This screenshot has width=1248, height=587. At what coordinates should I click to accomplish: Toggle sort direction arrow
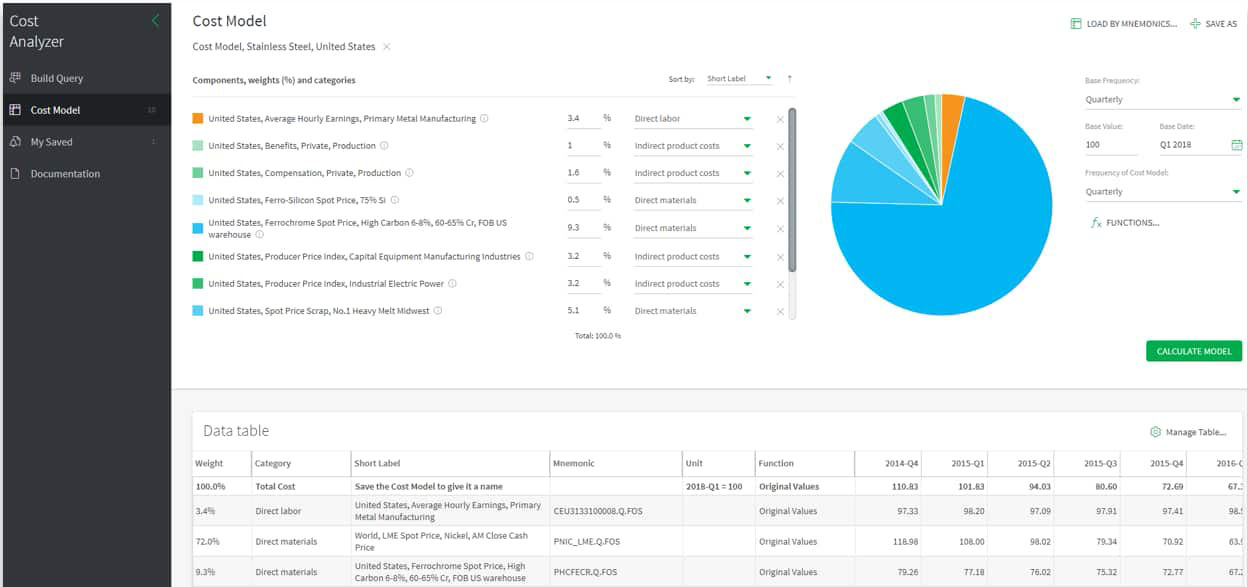click(x=789, y=78)
